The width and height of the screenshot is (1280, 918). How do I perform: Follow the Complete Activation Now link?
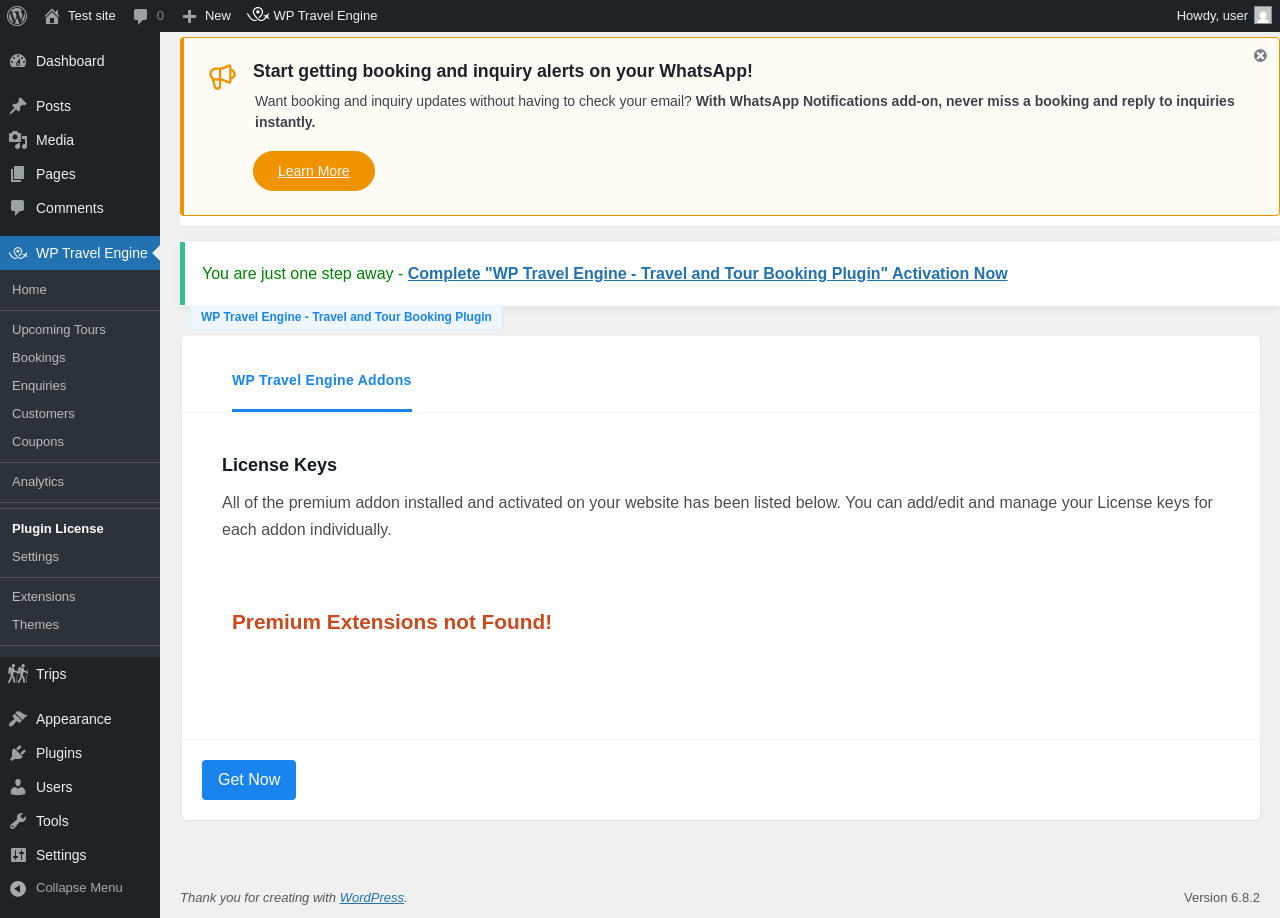[x=707, y=274]
